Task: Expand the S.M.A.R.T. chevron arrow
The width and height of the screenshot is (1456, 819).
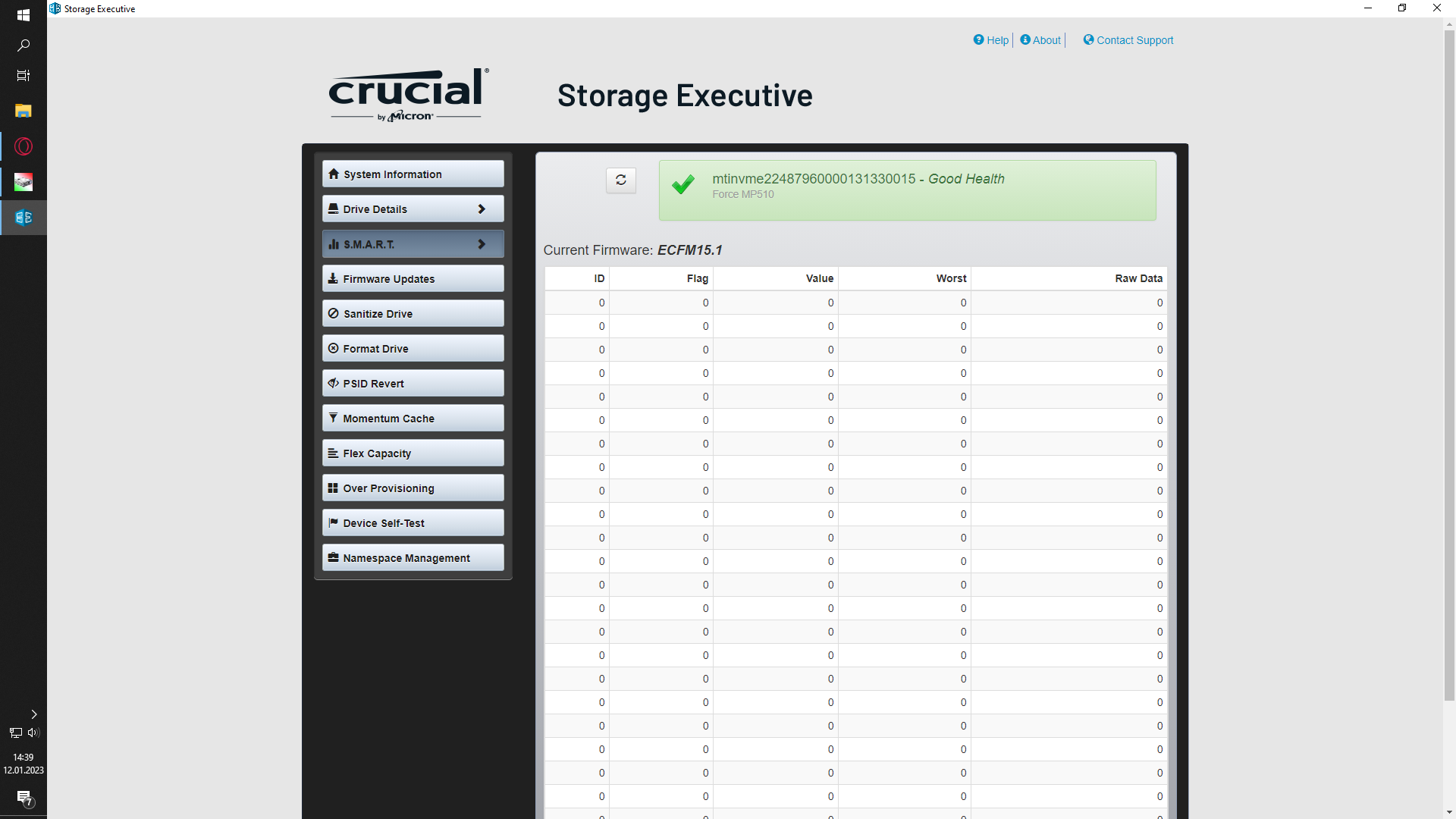Action: click(x=482, y=244)
